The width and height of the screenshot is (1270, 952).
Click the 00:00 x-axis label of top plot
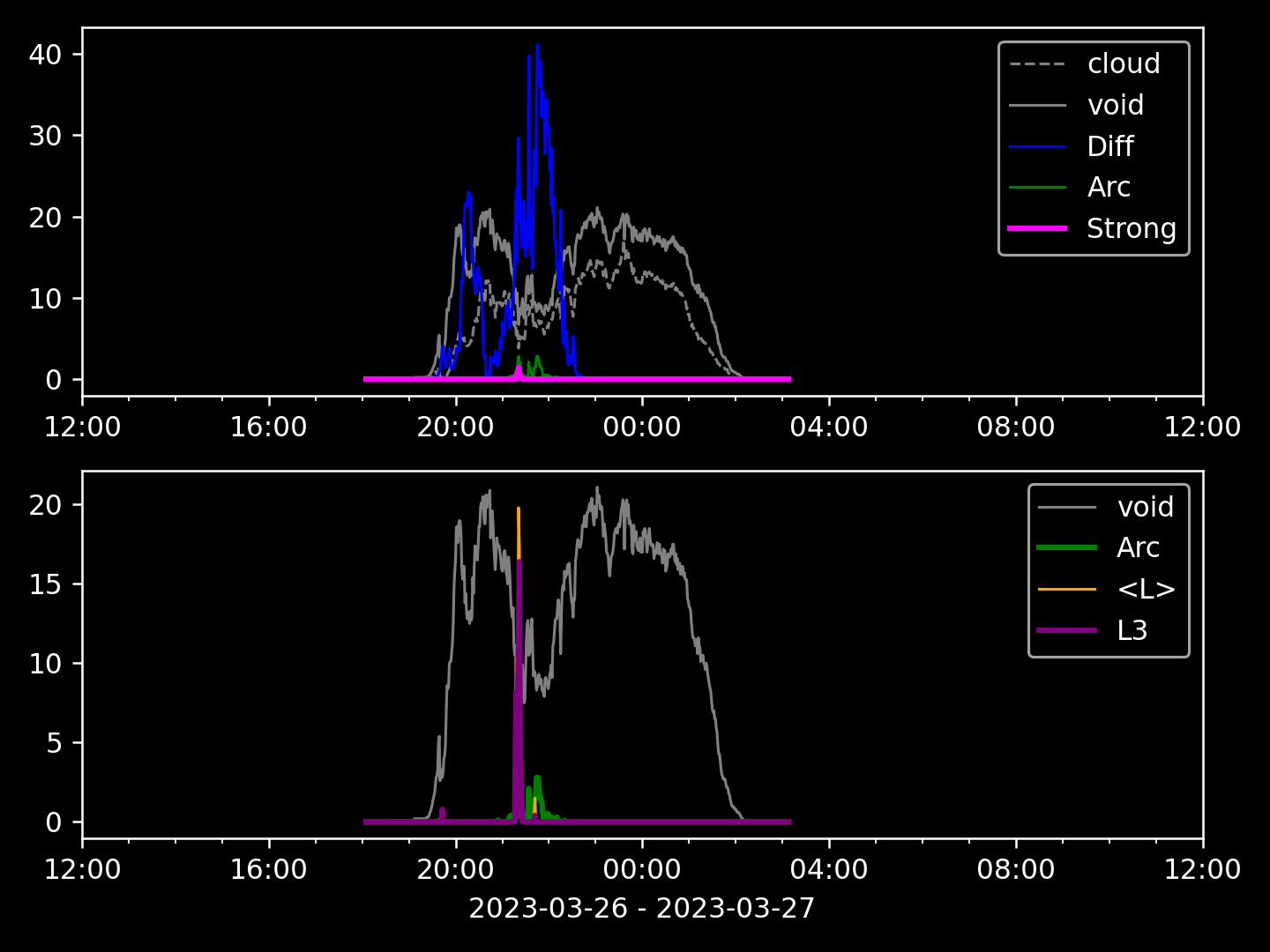[642, 428]
